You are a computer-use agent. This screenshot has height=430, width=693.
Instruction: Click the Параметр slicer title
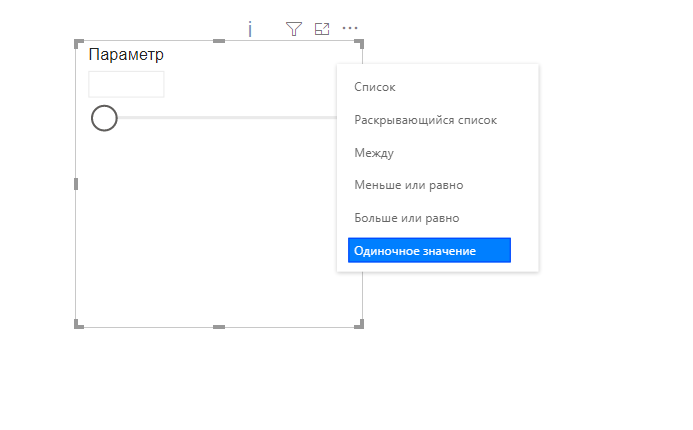(126, 54)
